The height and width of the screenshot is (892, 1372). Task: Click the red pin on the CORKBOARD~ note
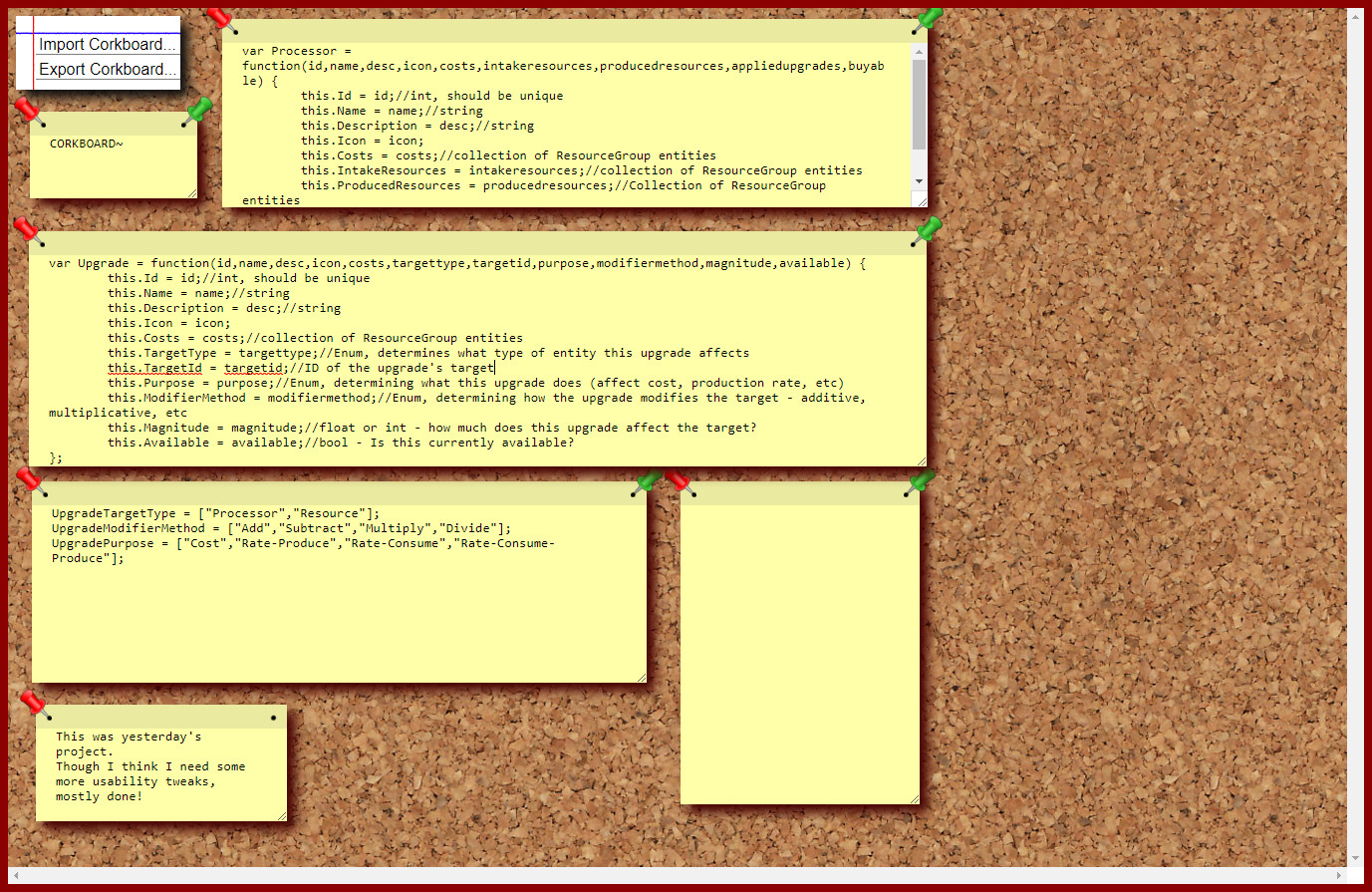point(28,111)
